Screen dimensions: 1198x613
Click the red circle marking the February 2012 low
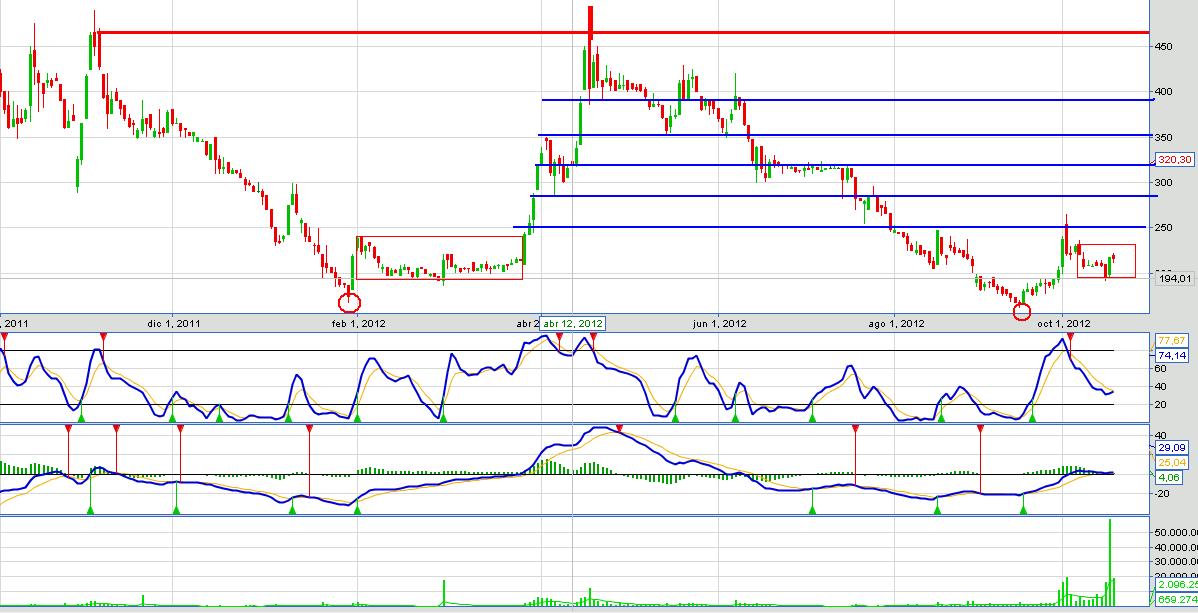coord(349,301)
